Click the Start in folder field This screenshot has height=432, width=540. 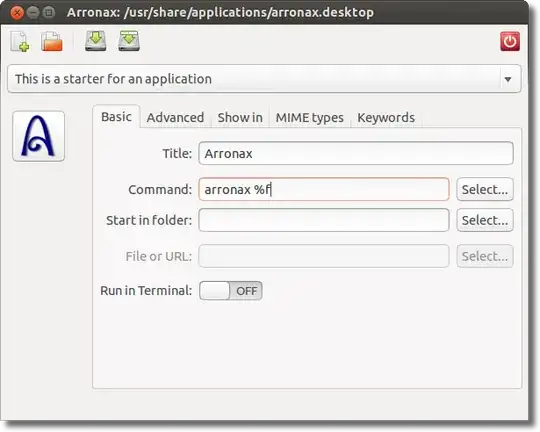tap(324, 220)
